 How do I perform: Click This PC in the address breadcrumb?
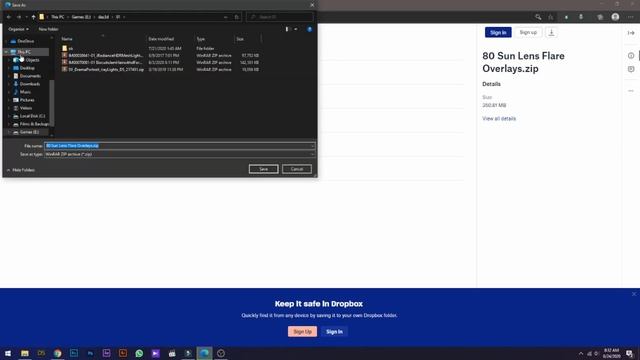(x=58, y=17)
